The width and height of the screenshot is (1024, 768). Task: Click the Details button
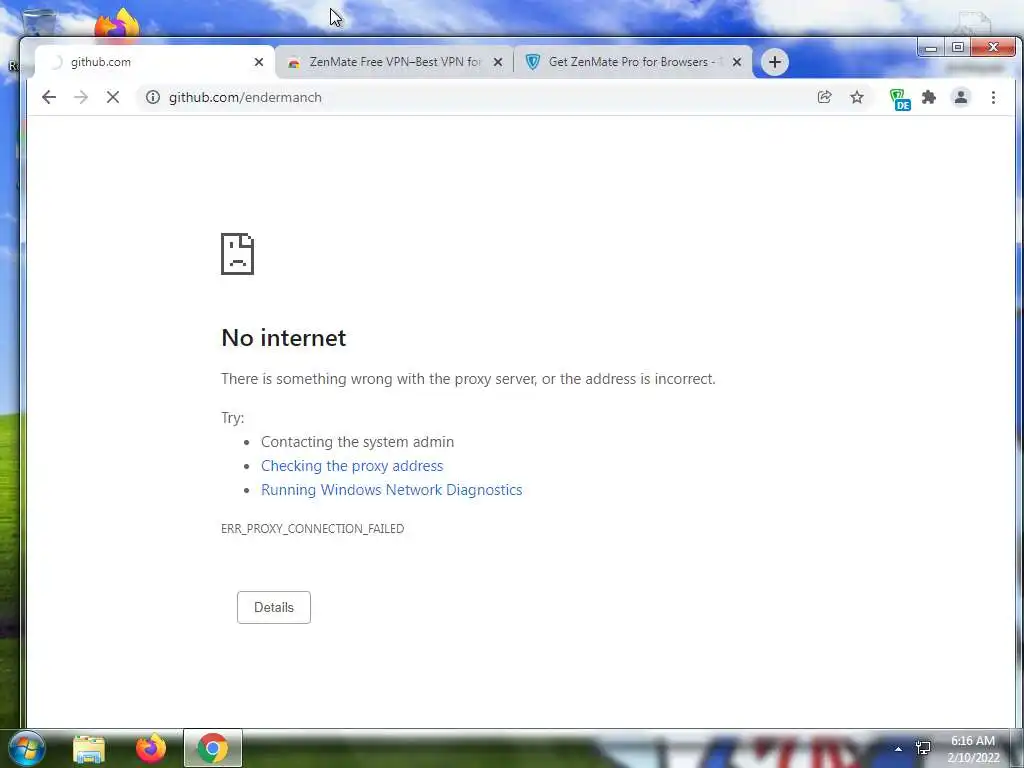point(274,607)
